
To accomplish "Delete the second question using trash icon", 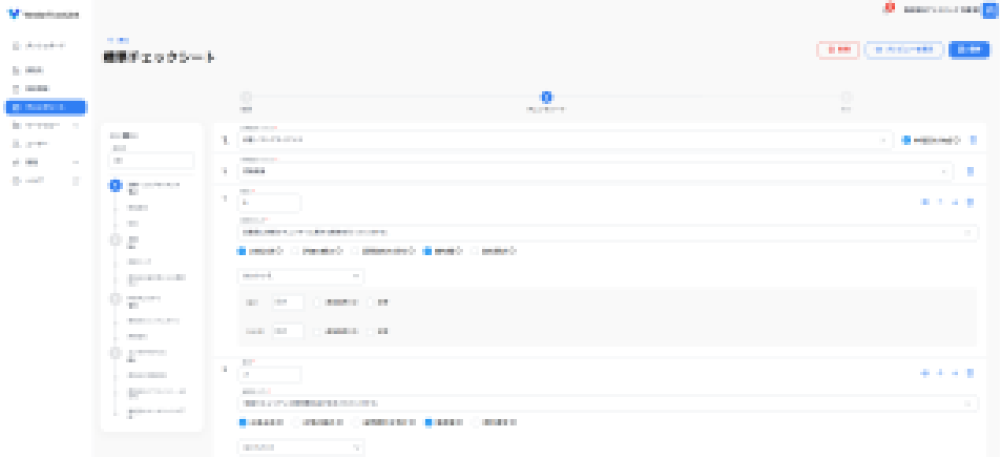I will 970,373.
